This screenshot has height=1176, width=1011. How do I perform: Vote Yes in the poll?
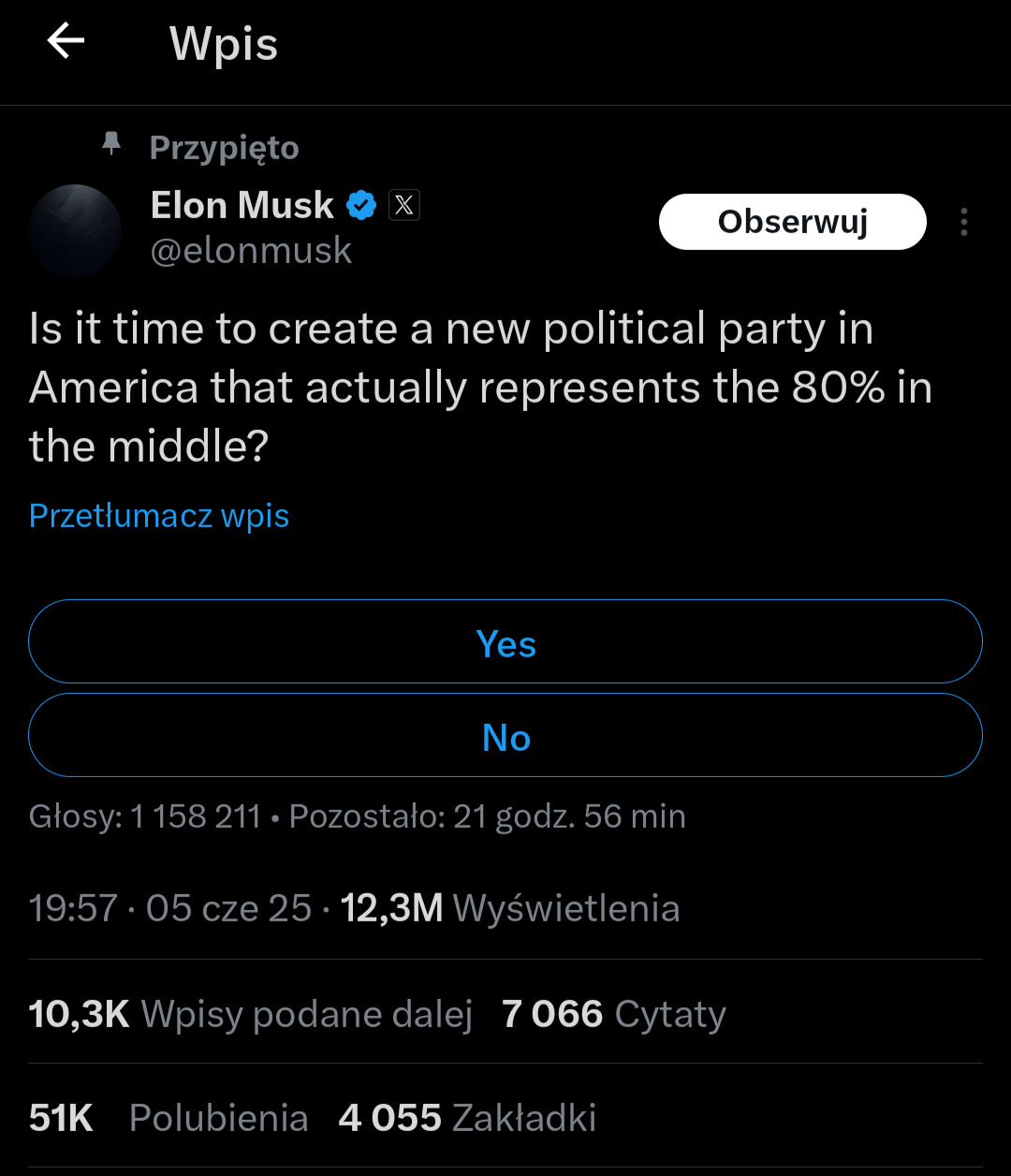click(x=505, y=643)
